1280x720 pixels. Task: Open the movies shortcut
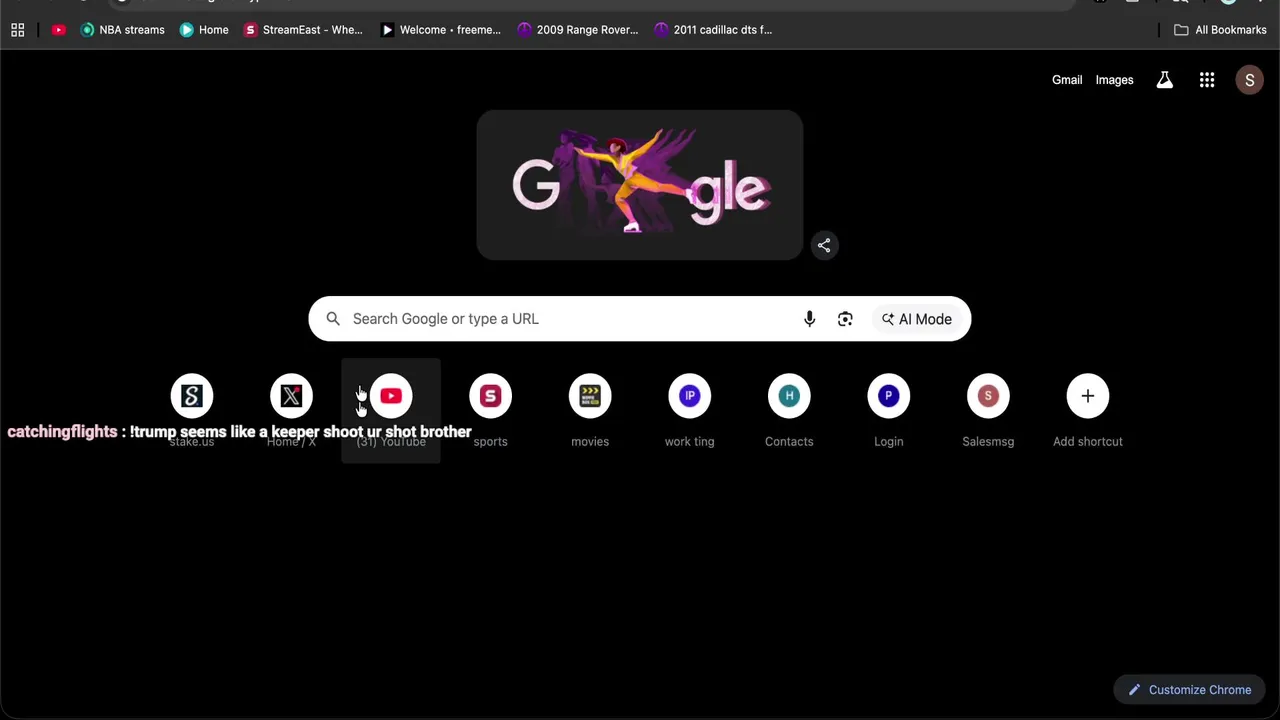[x=590, y=410]
